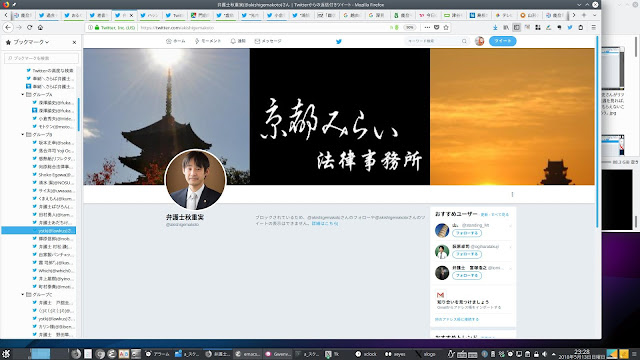Save page to Pocket
Image resolution: width=640 pixels, height=360 pixels.
point(436,27)
